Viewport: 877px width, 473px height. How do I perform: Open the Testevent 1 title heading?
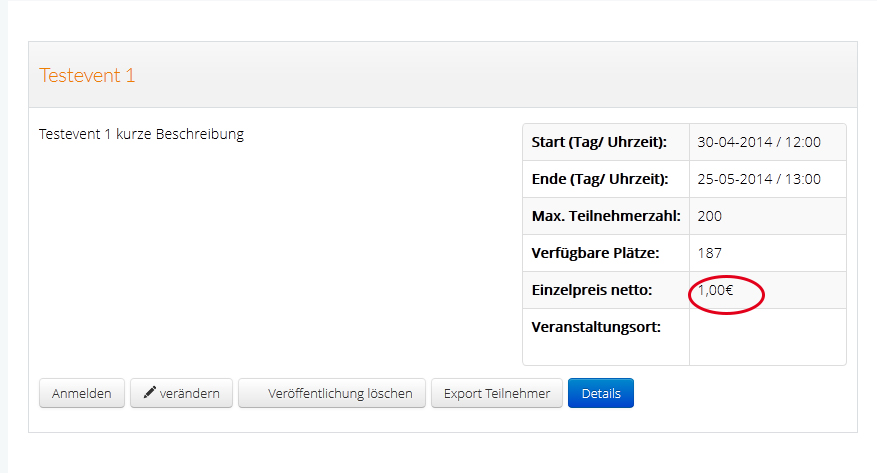point(87,75)
